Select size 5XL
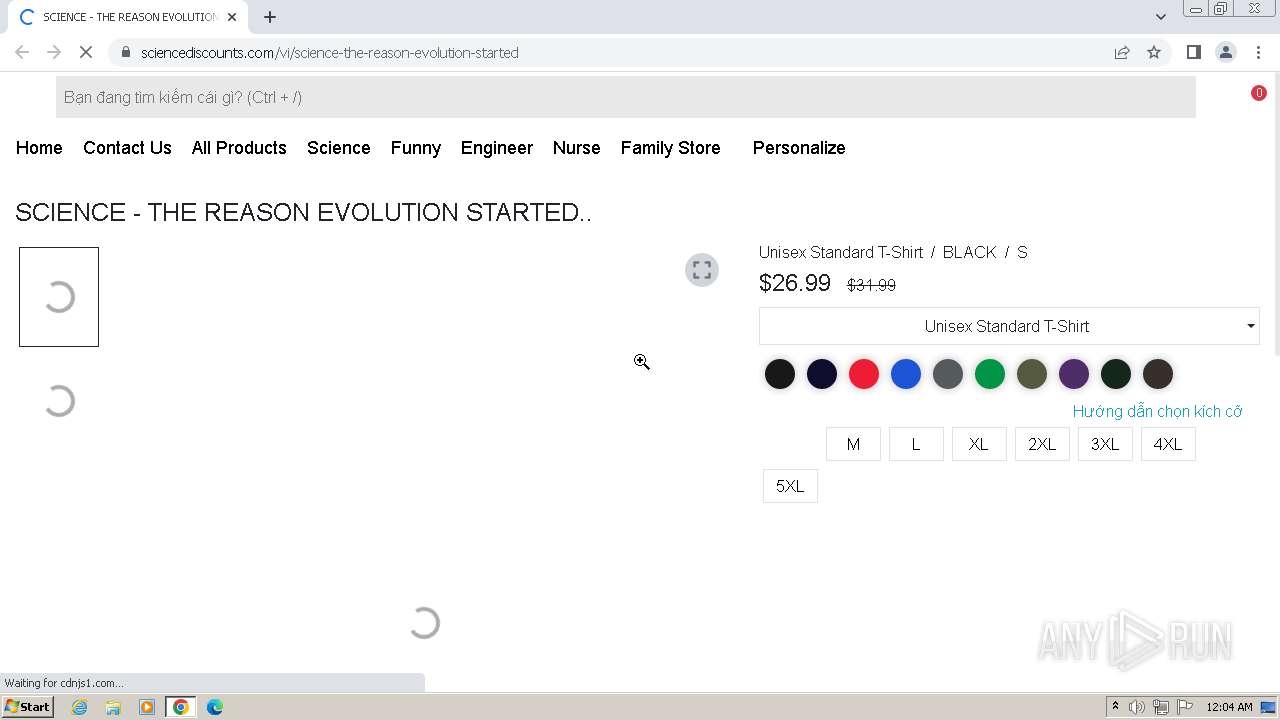The height and width of the screenshot is (720, 1280). (x=790, y=486)
